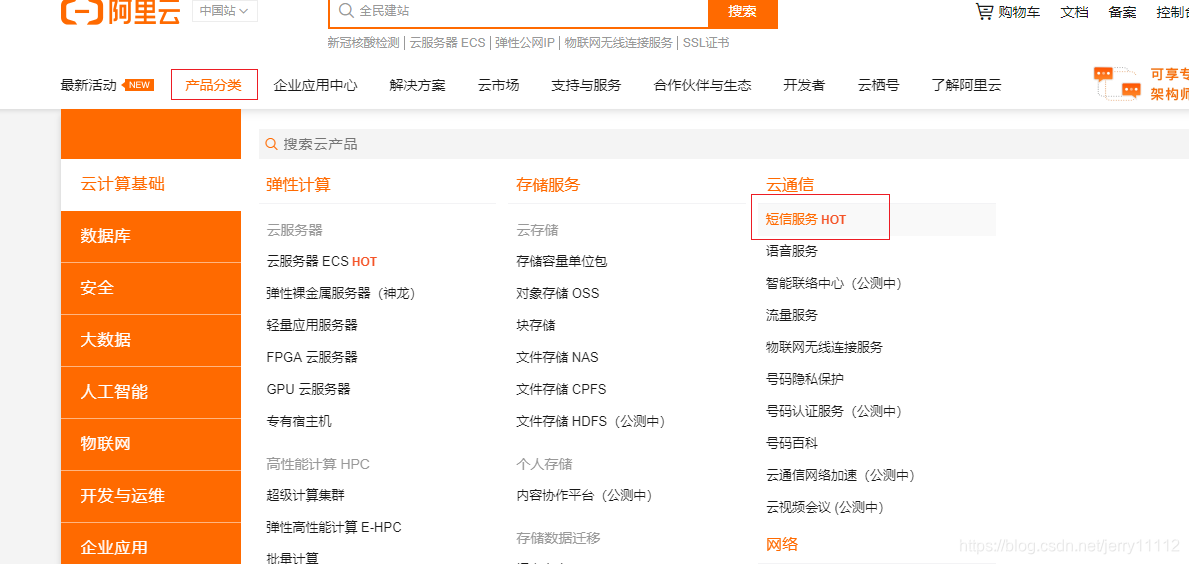Open 文件存储 CPFS link
Screen dimensions: 1189x564
click(561, 389)
